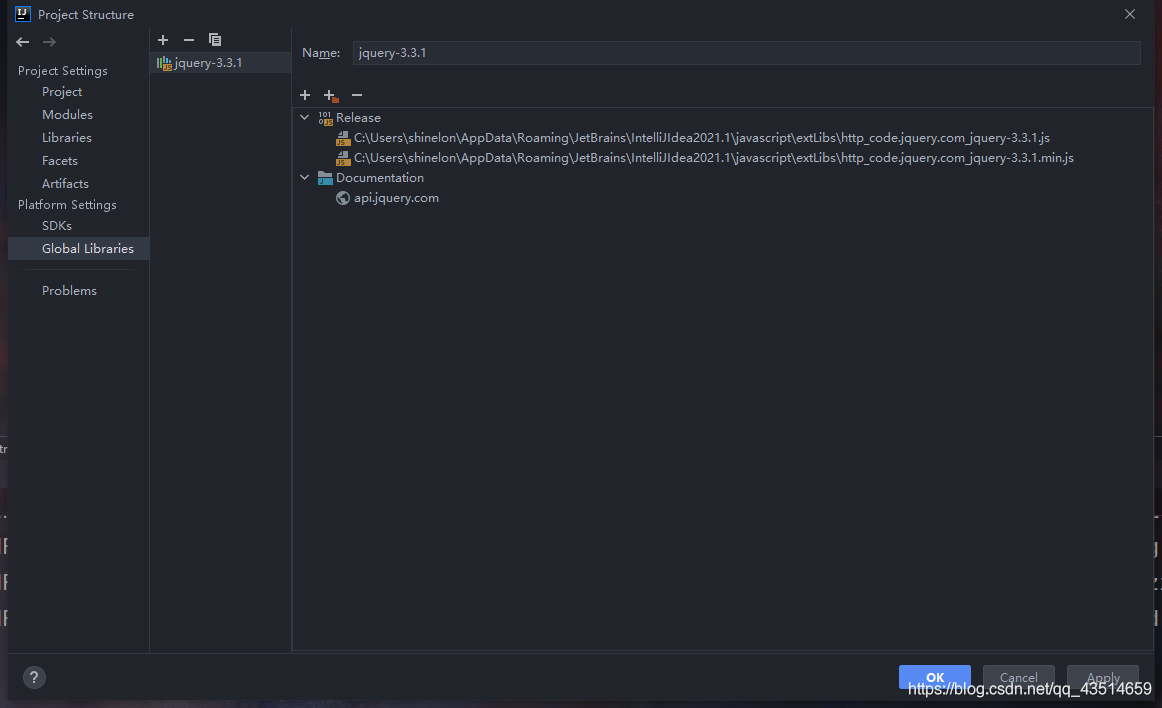The height and width of the screenshot is (708, 1162).
Task: Copy the selected library
Action: [x=215, y=40]
